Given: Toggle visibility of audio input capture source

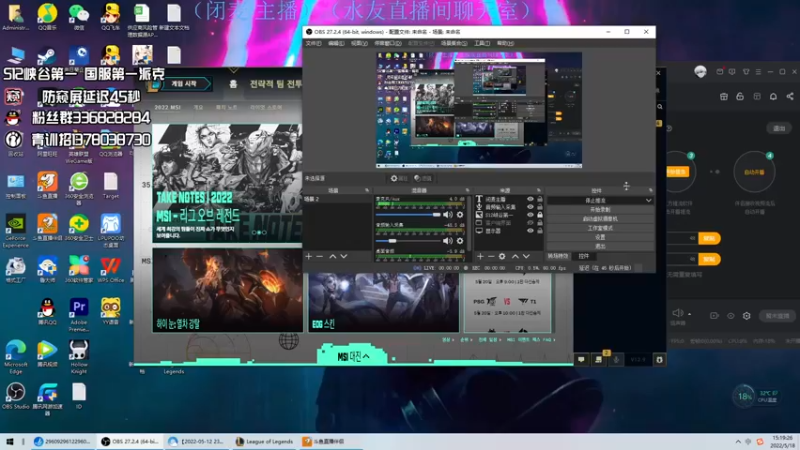Looking at the screenshot, I should coord(530,207).
